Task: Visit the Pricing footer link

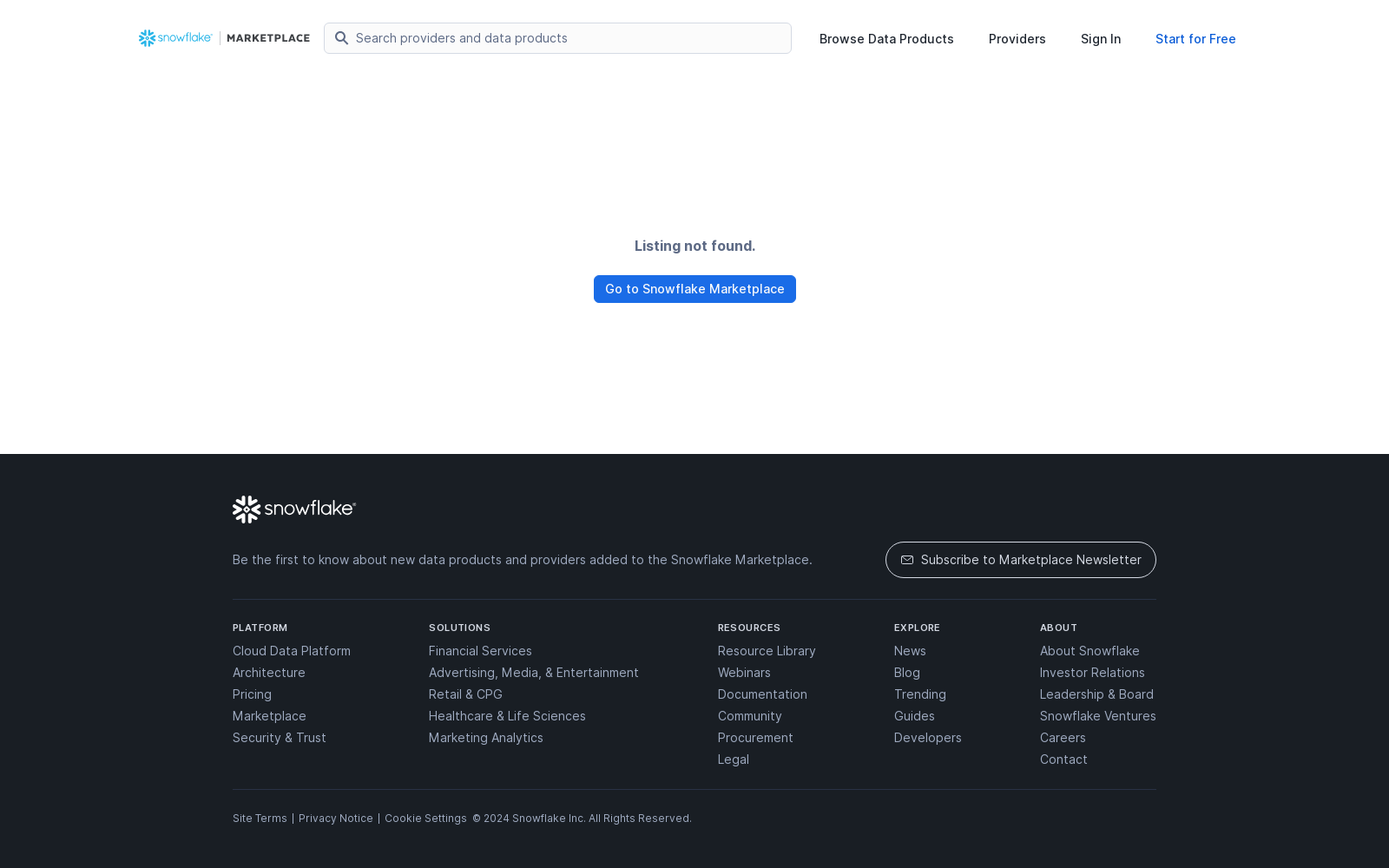Action: click(x=252, y=694)
